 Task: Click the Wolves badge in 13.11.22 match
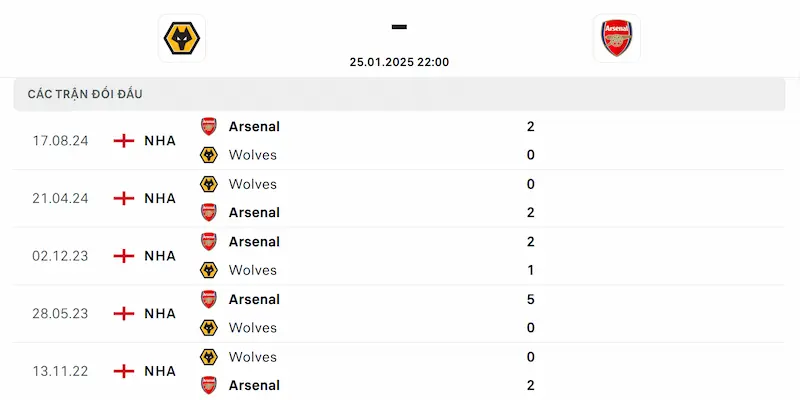click(209, 357)
